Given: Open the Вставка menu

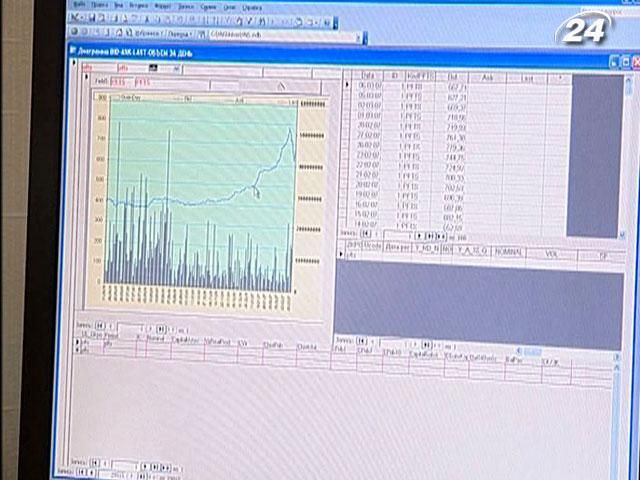Looking at the screenshot, I should (x=138, y=6).
